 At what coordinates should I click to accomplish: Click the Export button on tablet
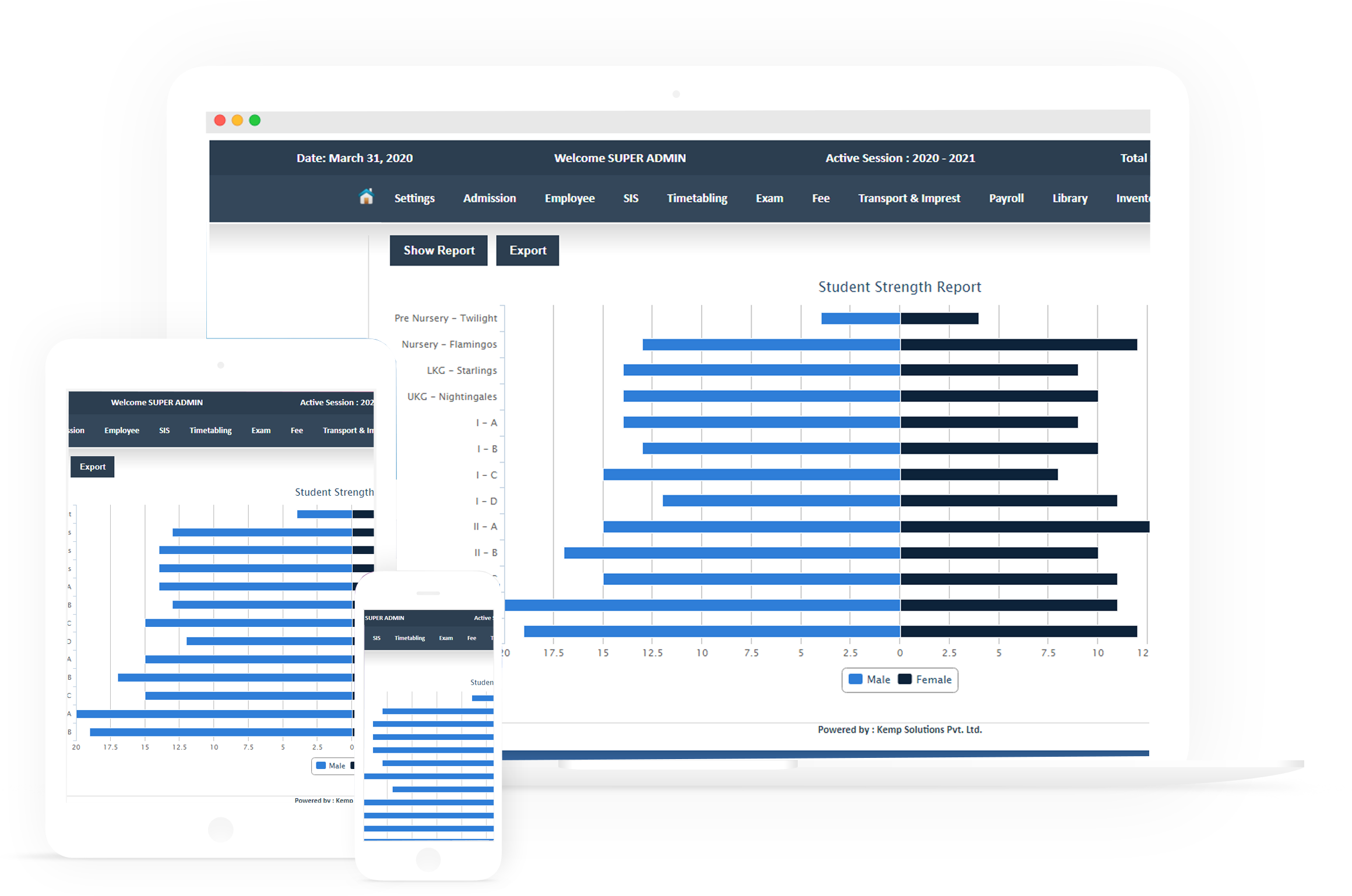(93, 467)
